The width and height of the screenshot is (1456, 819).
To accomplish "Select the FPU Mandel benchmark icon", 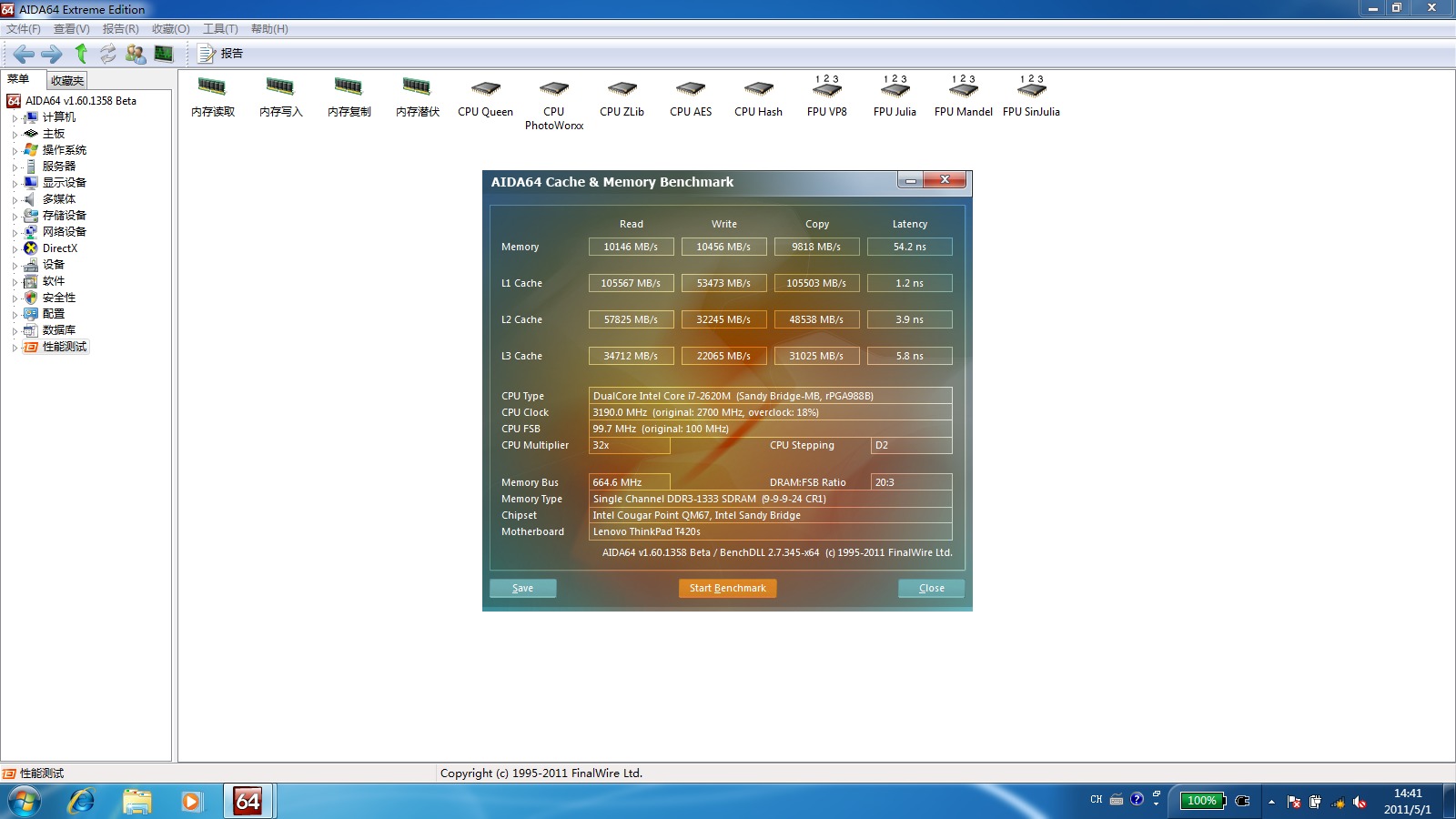I will coord(963,96).
